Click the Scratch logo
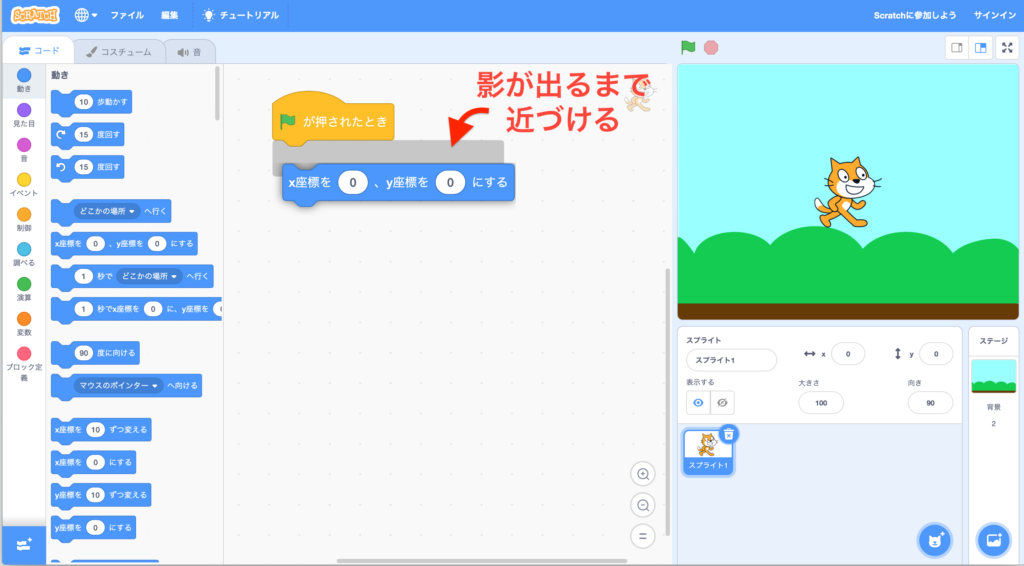 [x=35, y=14]
